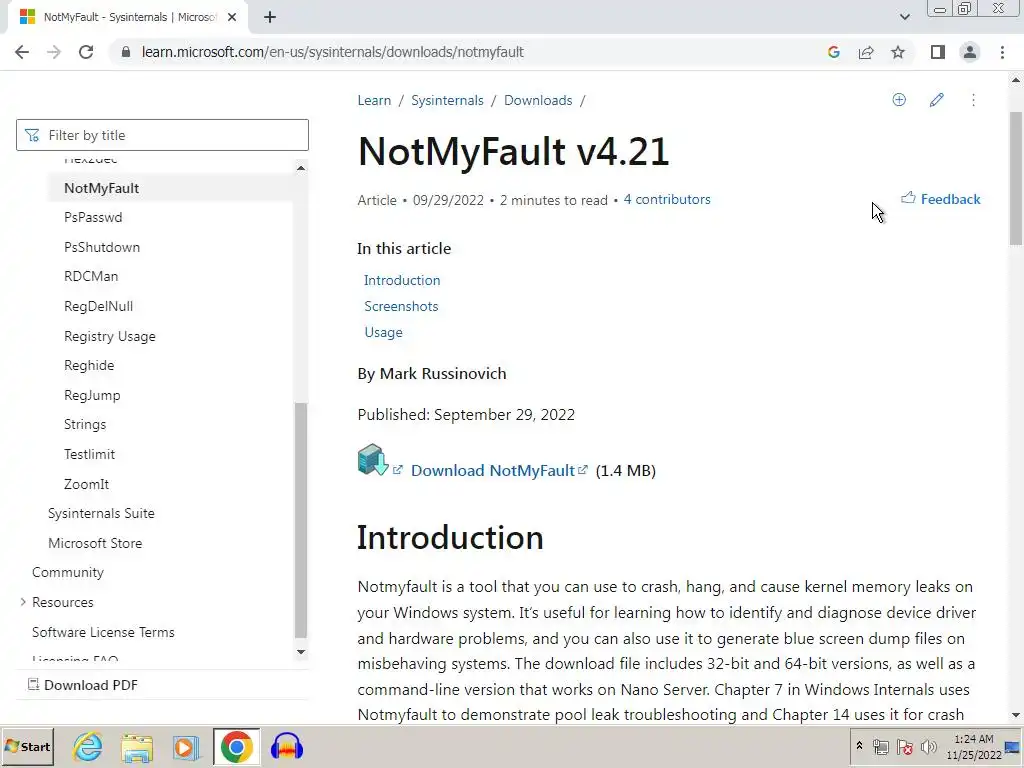The height and width of the screenshot is (768, 1024).
Task: Go back to the previous page
Action: click(x=22, y=52)
